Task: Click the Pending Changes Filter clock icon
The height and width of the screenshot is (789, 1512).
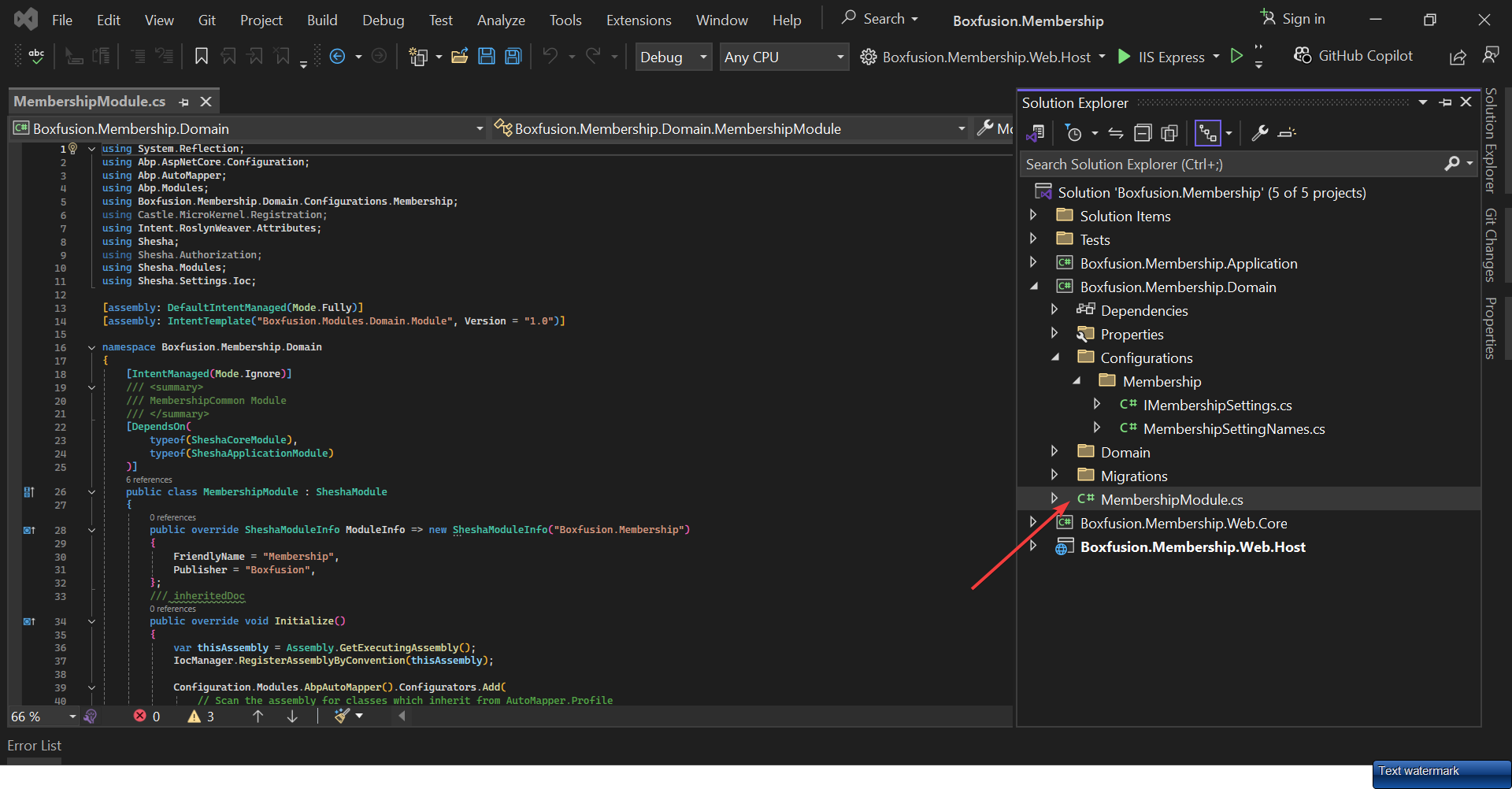Action: point(1073,133)
